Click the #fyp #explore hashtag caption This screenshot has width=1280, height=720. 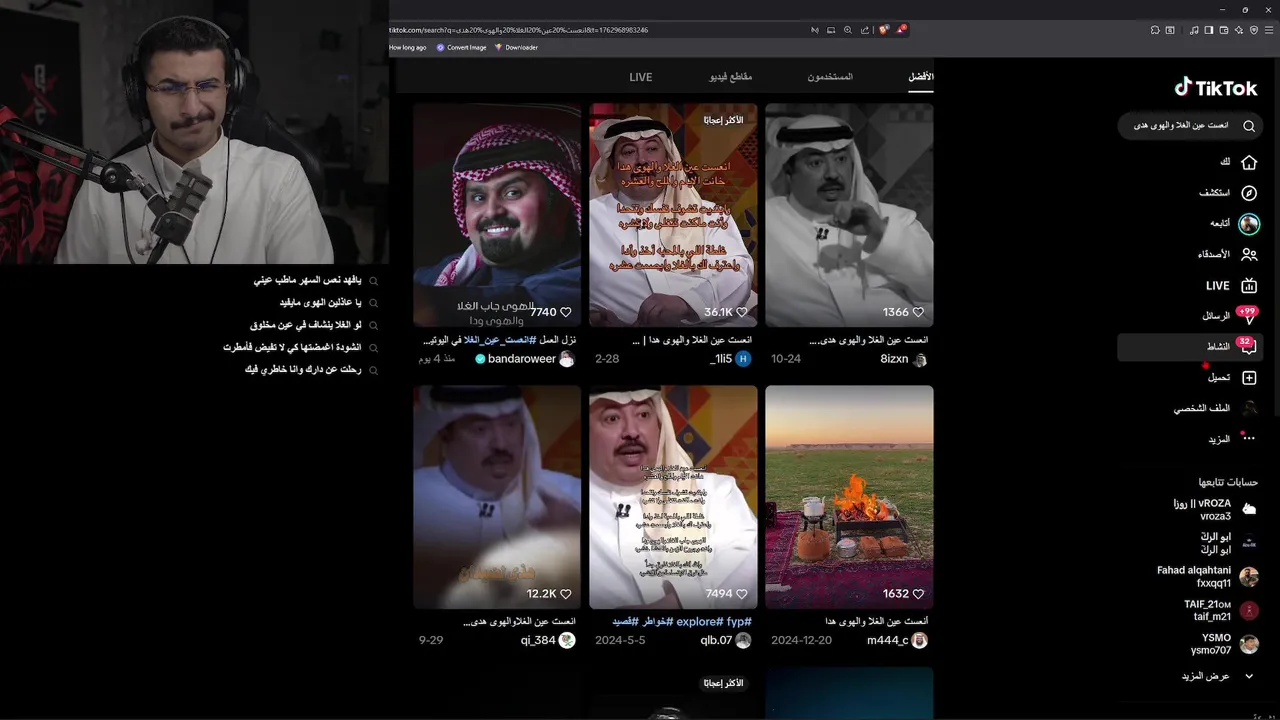coord(682,622)
